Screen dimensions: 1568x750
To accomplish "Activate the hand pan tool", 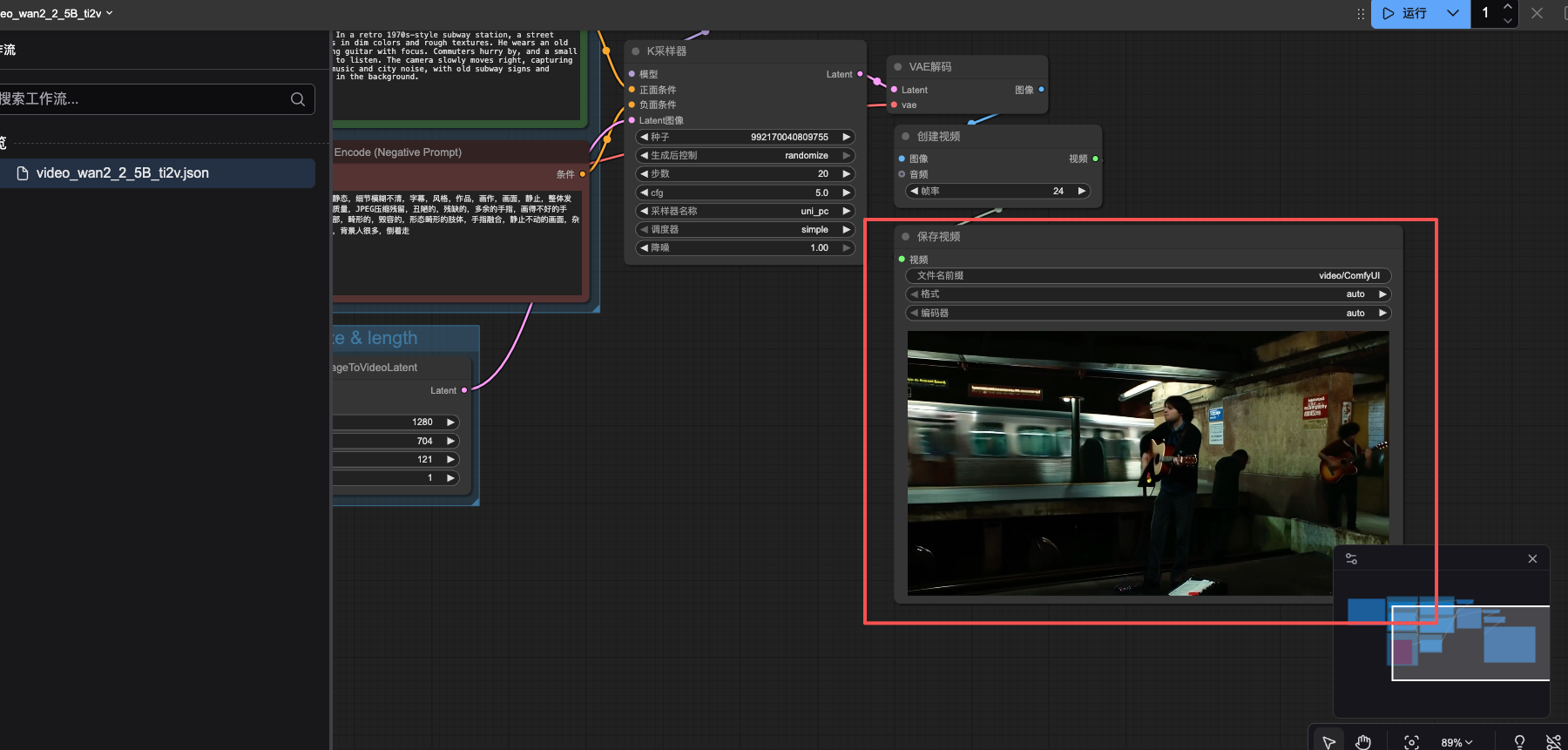I will 1363,741.
